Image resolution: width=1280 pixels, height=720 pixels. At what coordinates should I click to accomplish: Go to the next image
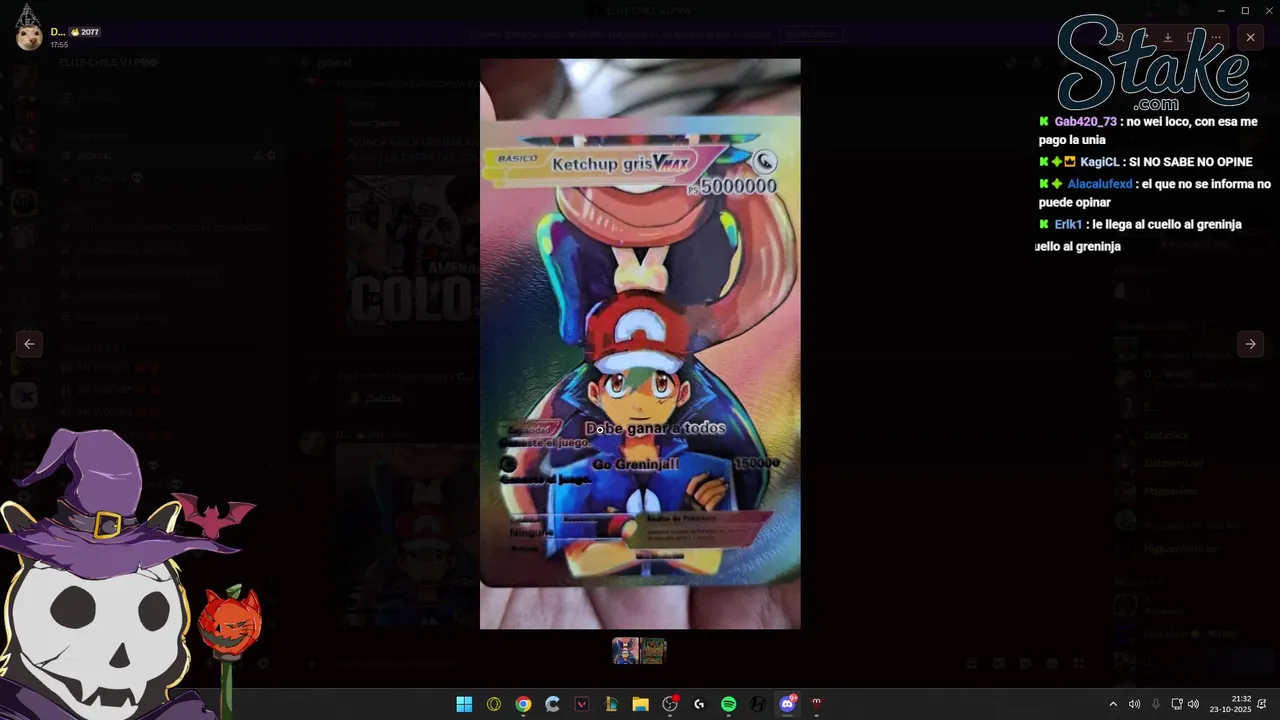(x=1250, y=344)
